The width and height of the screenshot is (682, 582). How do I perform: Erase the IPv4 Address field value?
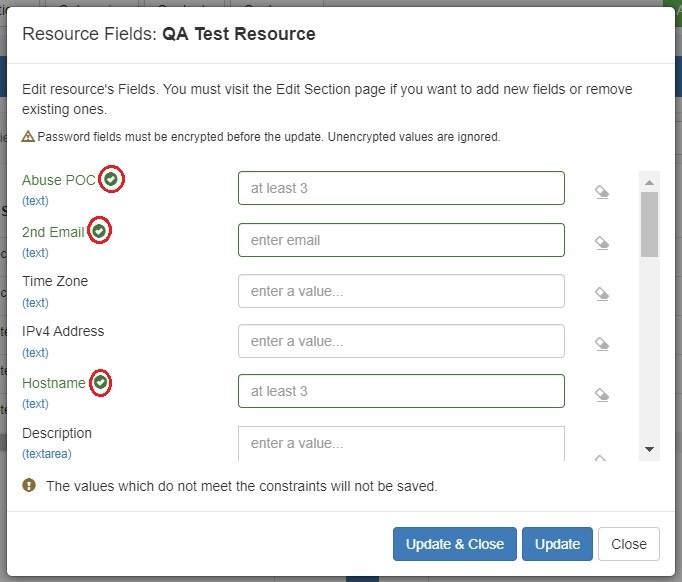pyautogui.click(x=602, y=344)
